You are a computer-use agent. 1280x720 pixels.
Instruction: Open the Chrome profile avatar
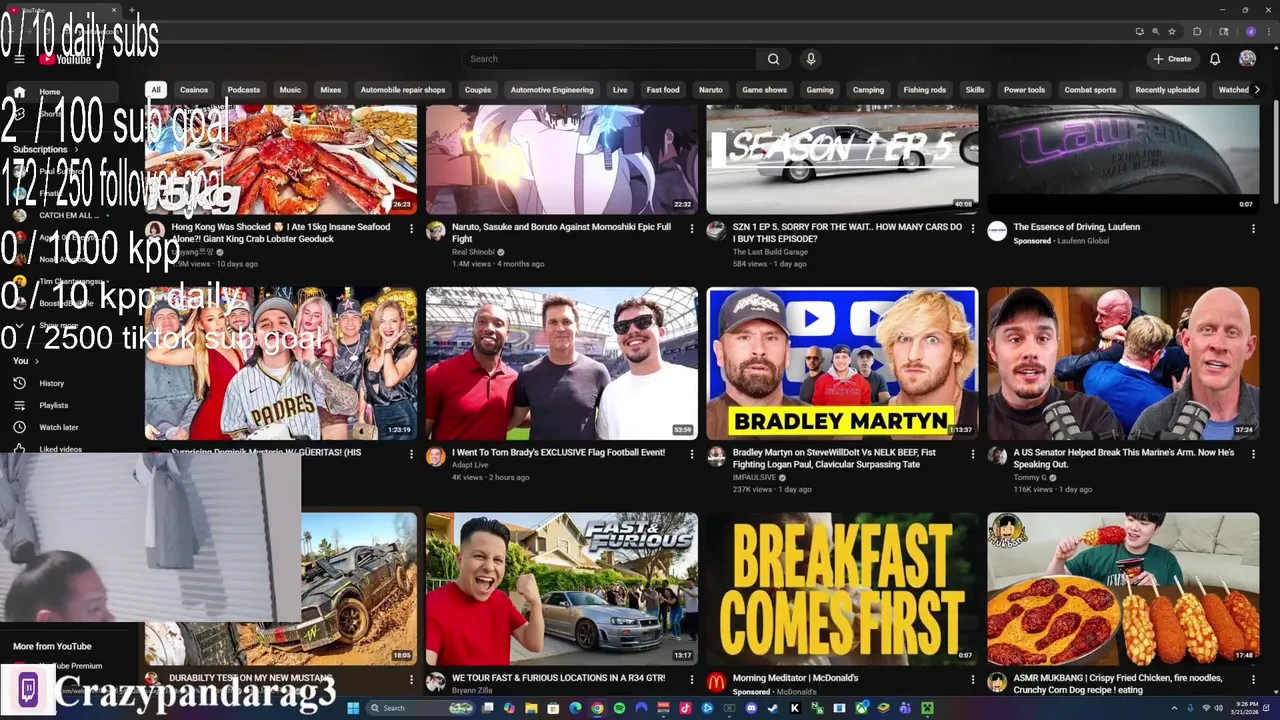click(x=1250, y=32)
